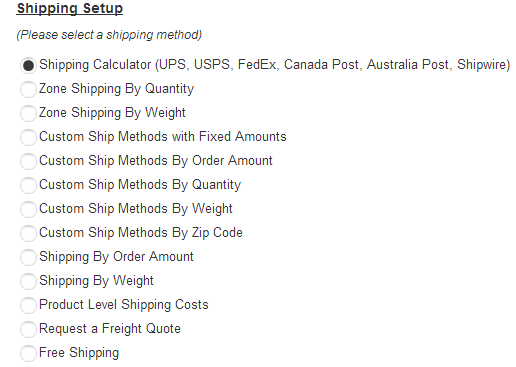The height and width of the screenshot is (367, 516).
Task: Pick Custom Ship Methods with Fixed Amounts
Action: click(x=28, y=137)
